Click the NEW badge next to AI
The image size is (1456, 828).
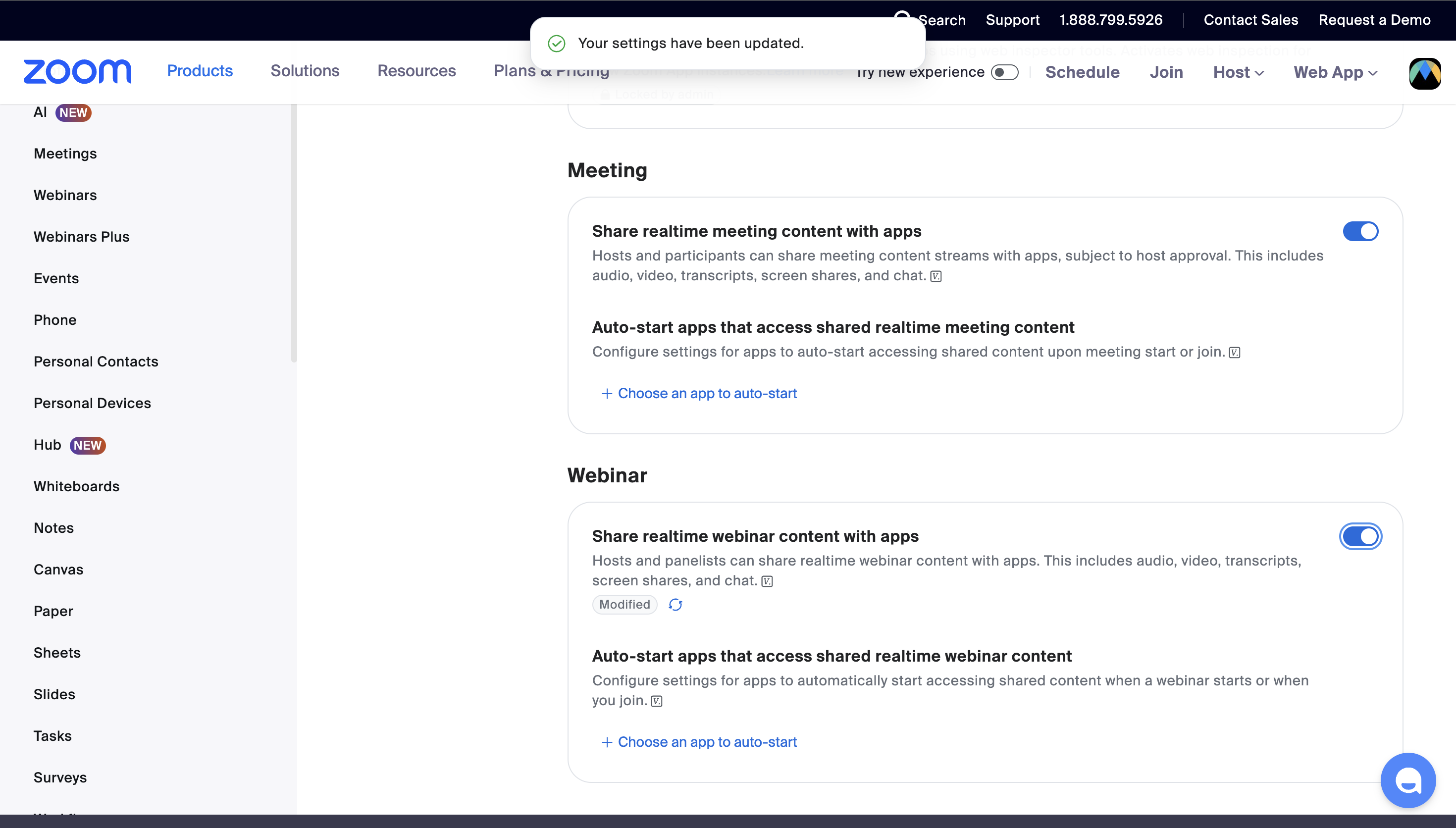pyautogui.click(x=73, y=112)
